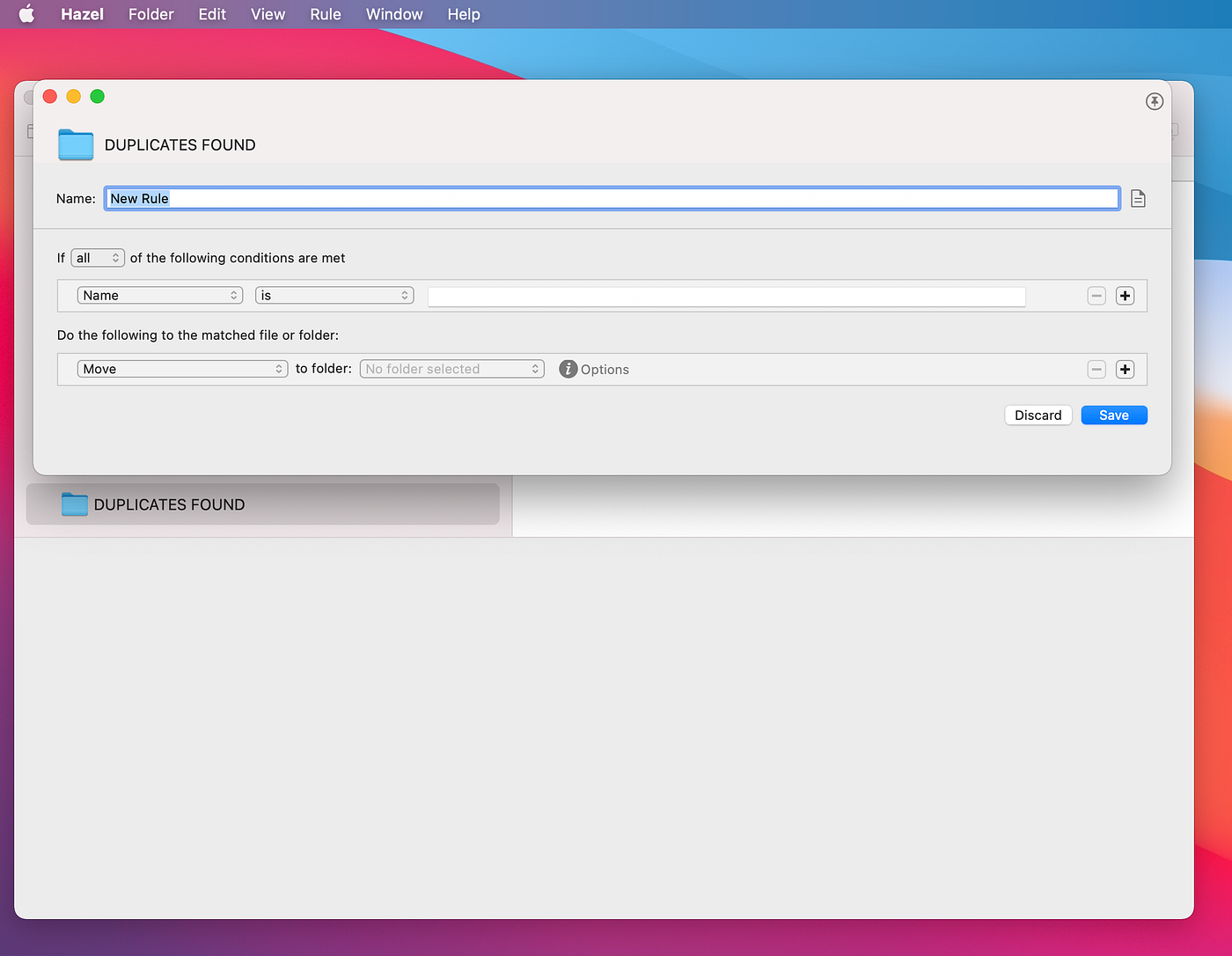Screen dimensions: 1232x956
Task: Select DUPLICATES FOUND folder in background list
Action: pyautogui.click(x=263, y=504)
